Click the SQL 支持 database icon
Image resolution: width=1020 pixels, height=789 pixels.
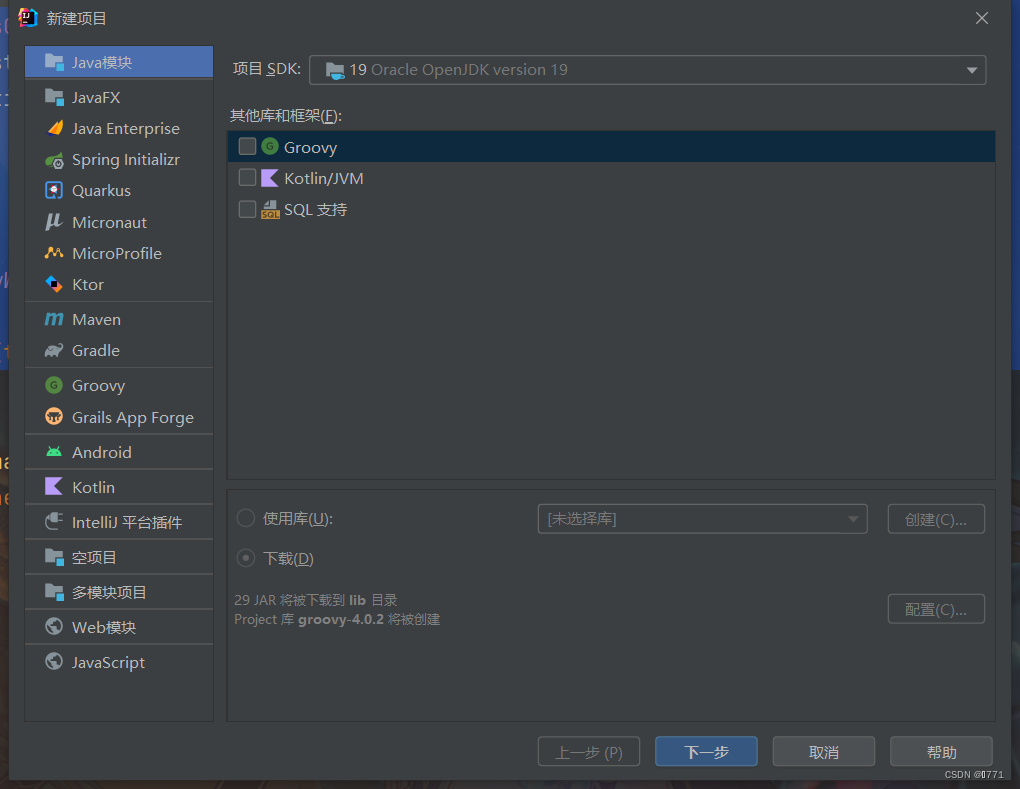coord(270,209)
